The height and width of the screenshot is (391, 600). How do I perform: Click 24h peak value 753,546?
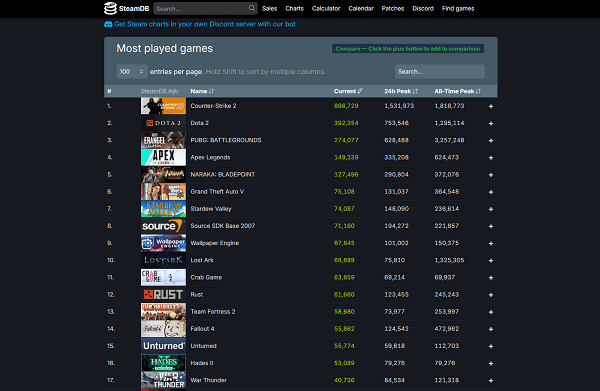(396, 123)
